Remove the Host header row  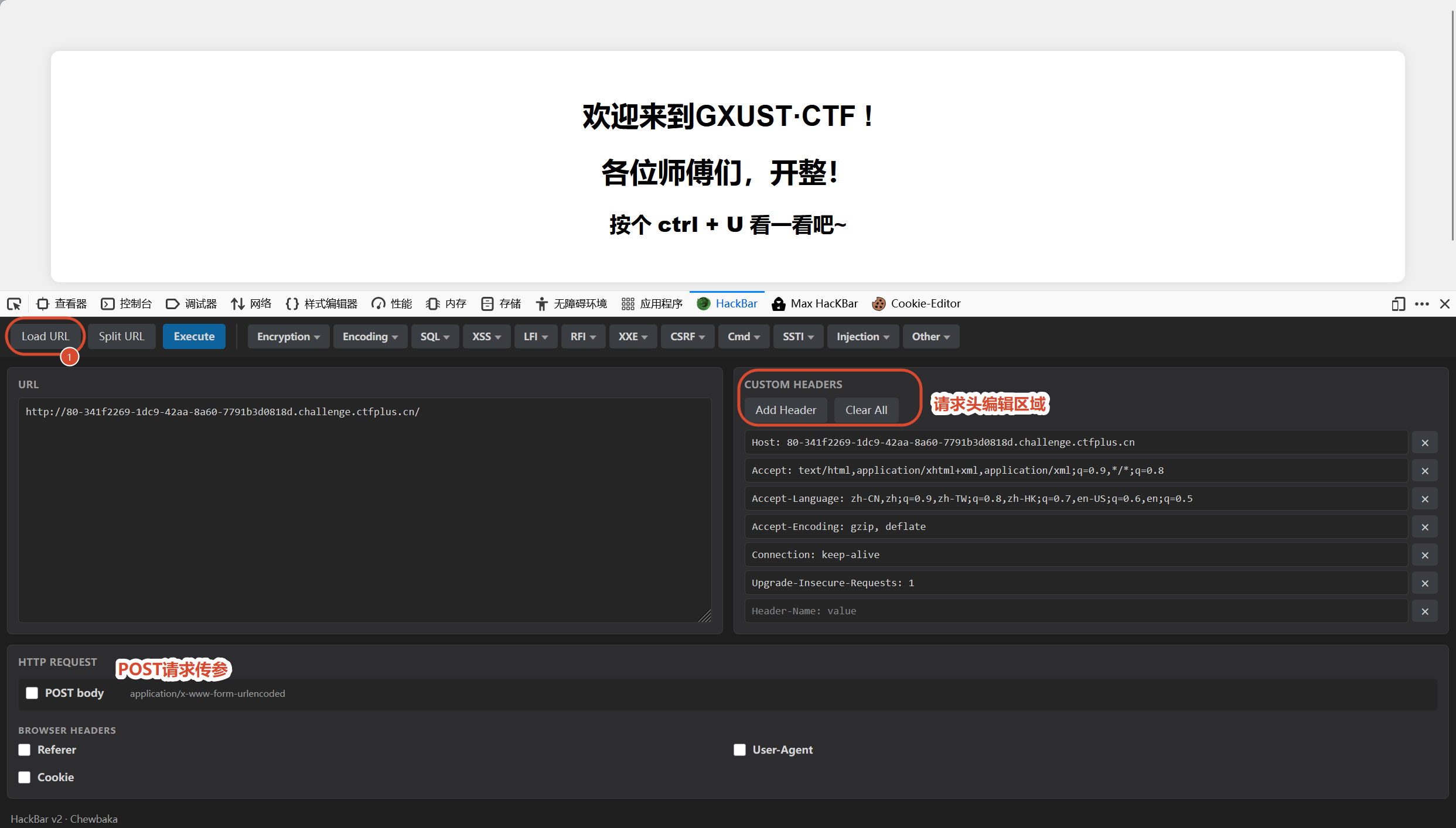coord(1425,443)
